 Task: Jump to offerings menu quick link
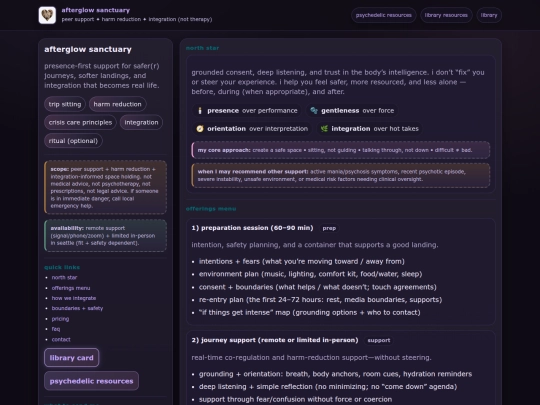pos(71,288)
